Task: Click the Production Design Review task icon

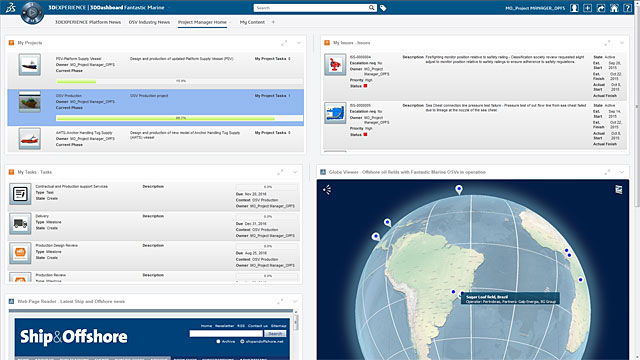Action: (x=20, y=253)
